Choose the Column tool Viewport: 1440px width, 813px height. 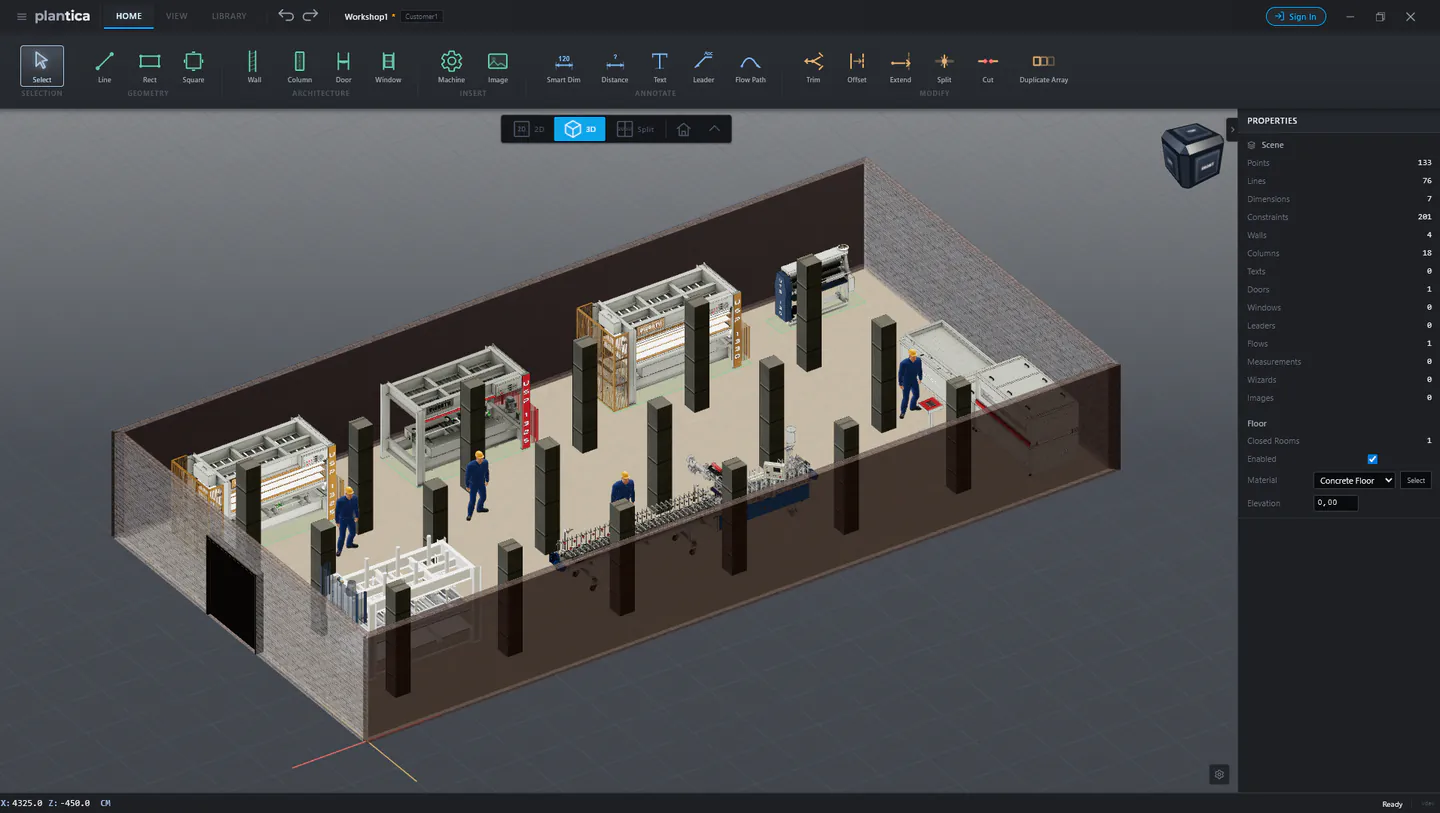tap(299, 66)
